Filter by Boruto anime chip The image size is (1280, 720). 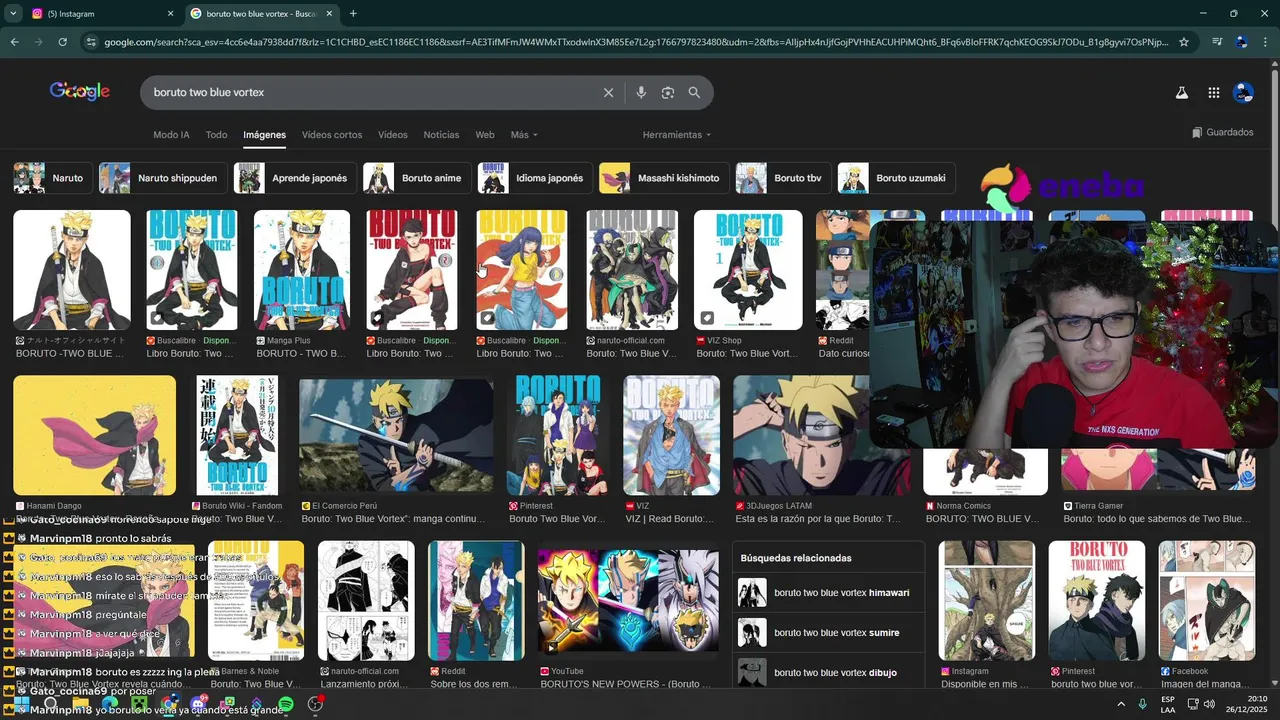pos(417,178)
